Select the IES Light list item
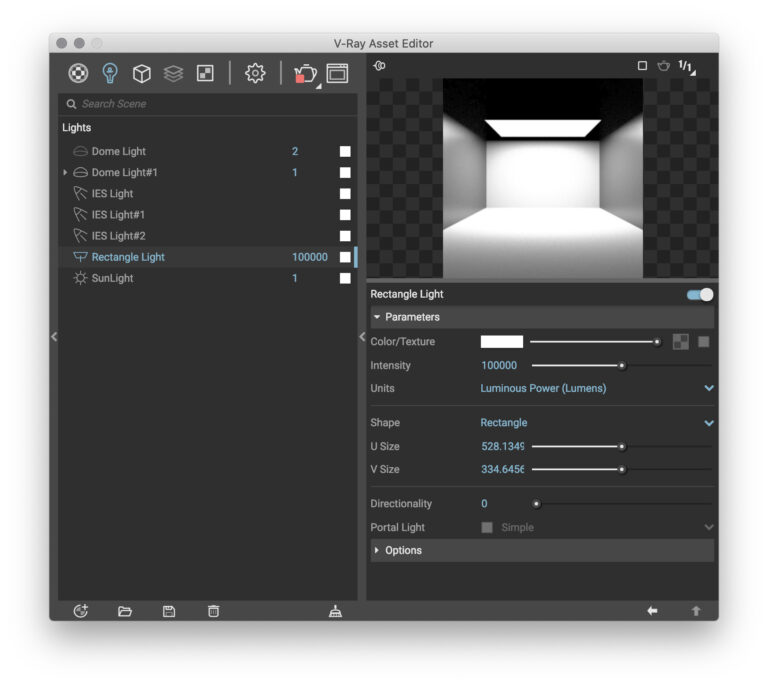Image resolution: width=768 pixels, height=686 pixels. click(x=207, y=193)
